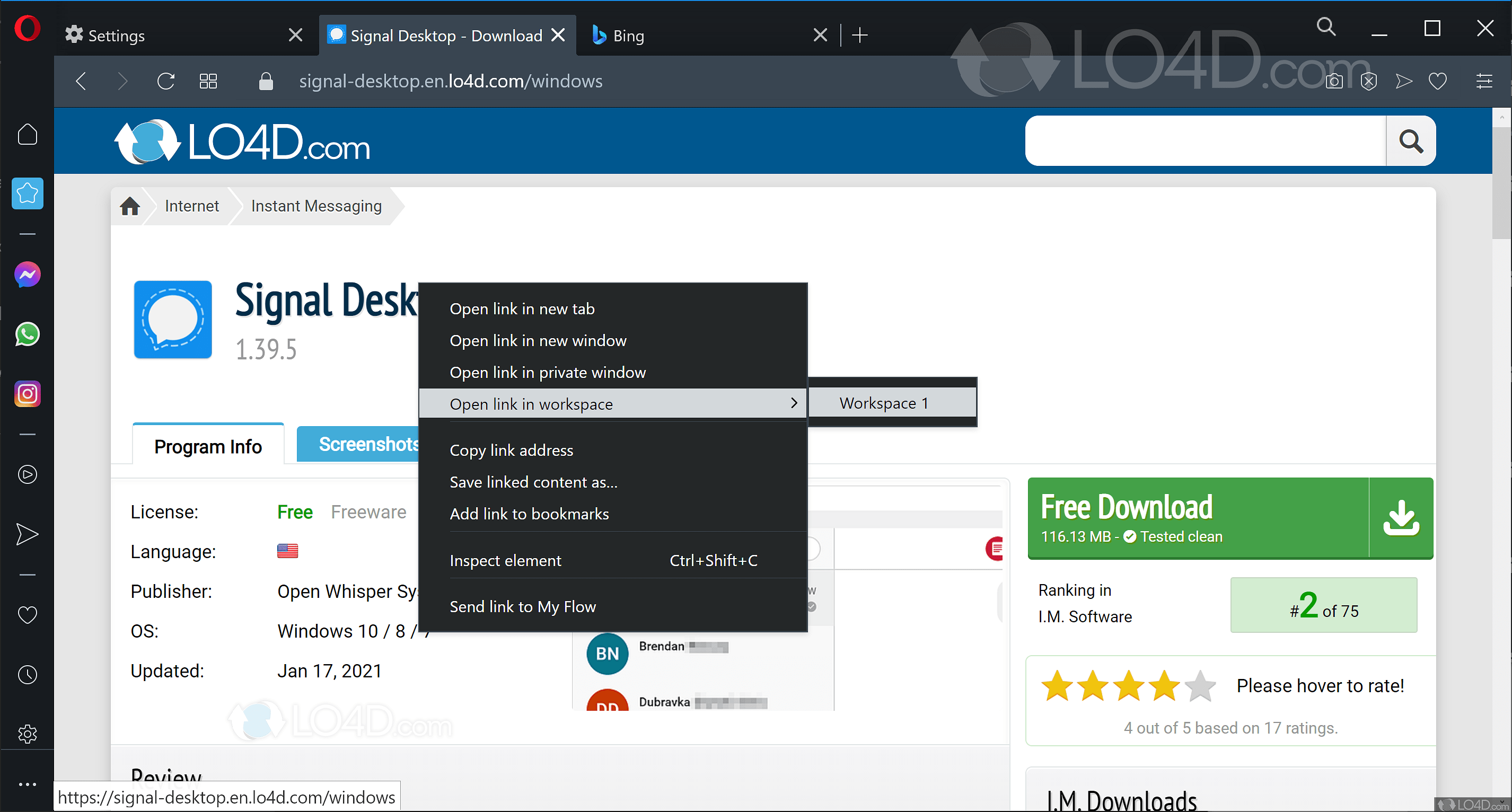This screenshot has height=812, width=1512.
Task: Click inside the LO4D search field
Action: [1203, 141]
